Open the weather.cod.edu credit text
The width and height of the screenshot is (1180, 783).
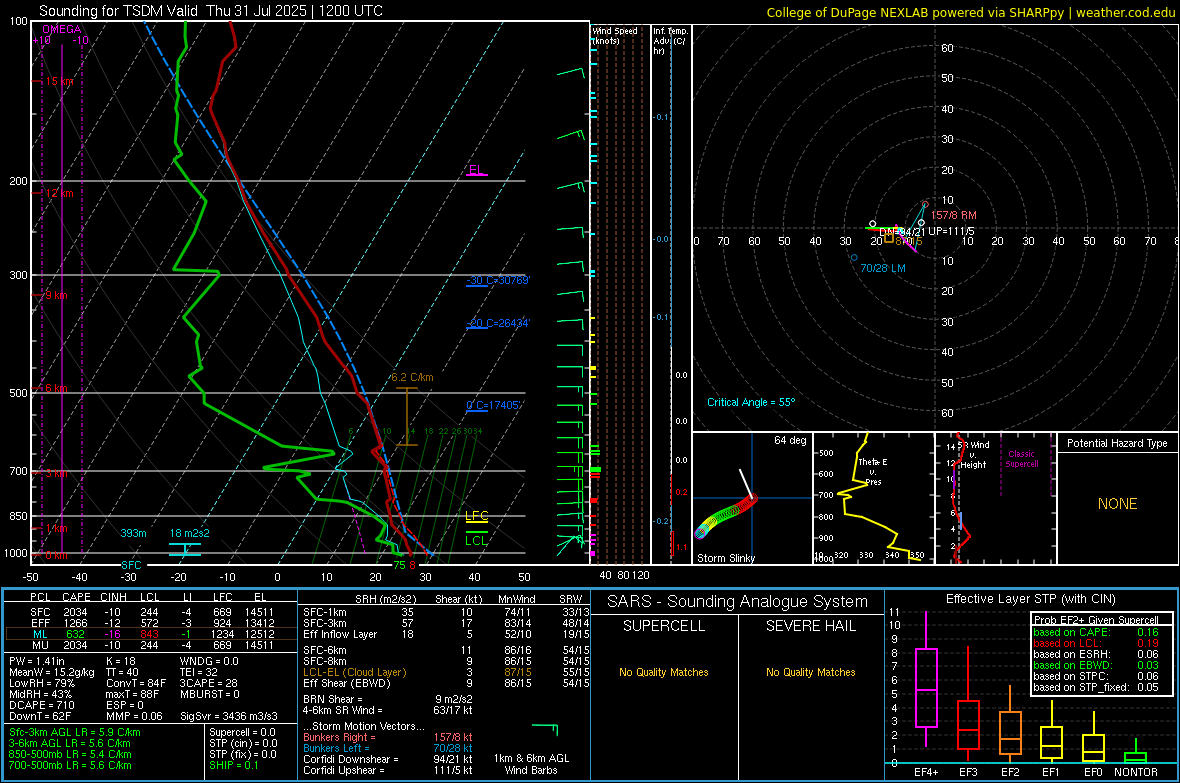pos(1125,12)
